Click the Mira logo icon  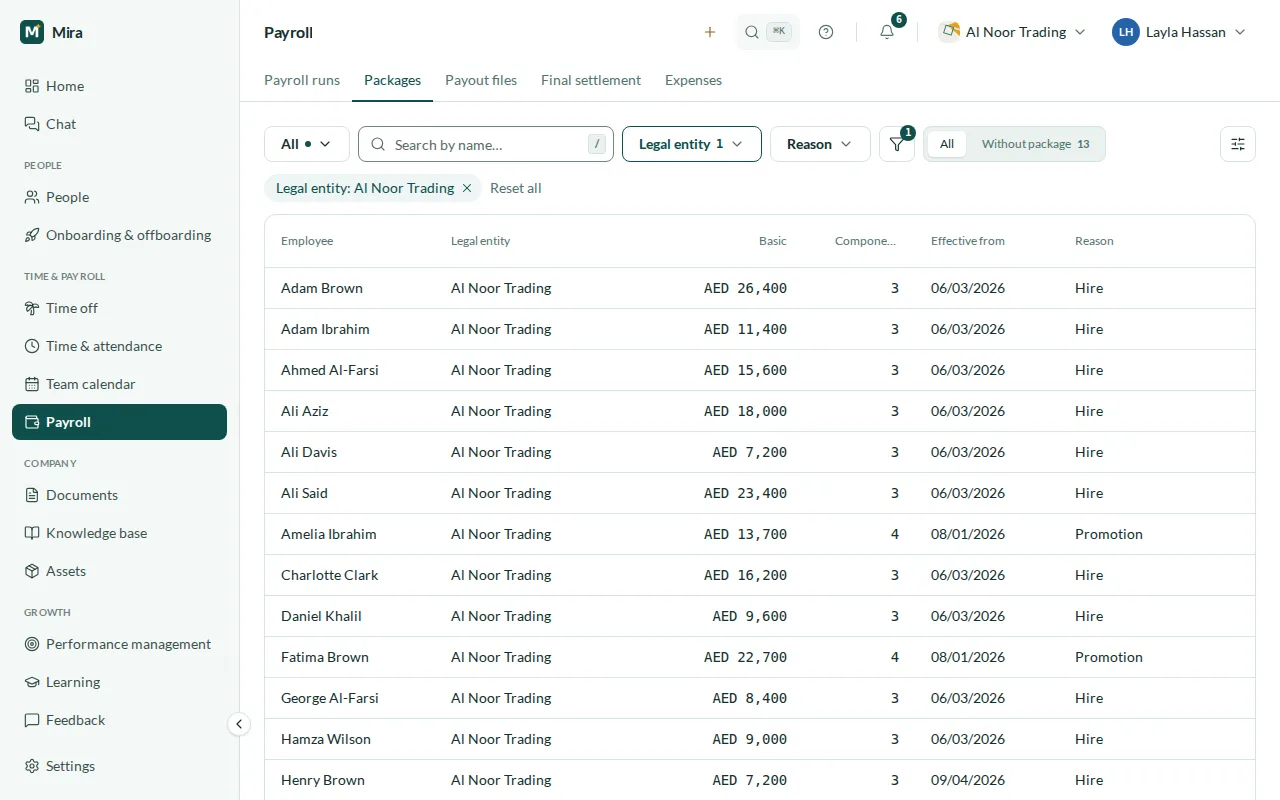click(x=32, y=32)
